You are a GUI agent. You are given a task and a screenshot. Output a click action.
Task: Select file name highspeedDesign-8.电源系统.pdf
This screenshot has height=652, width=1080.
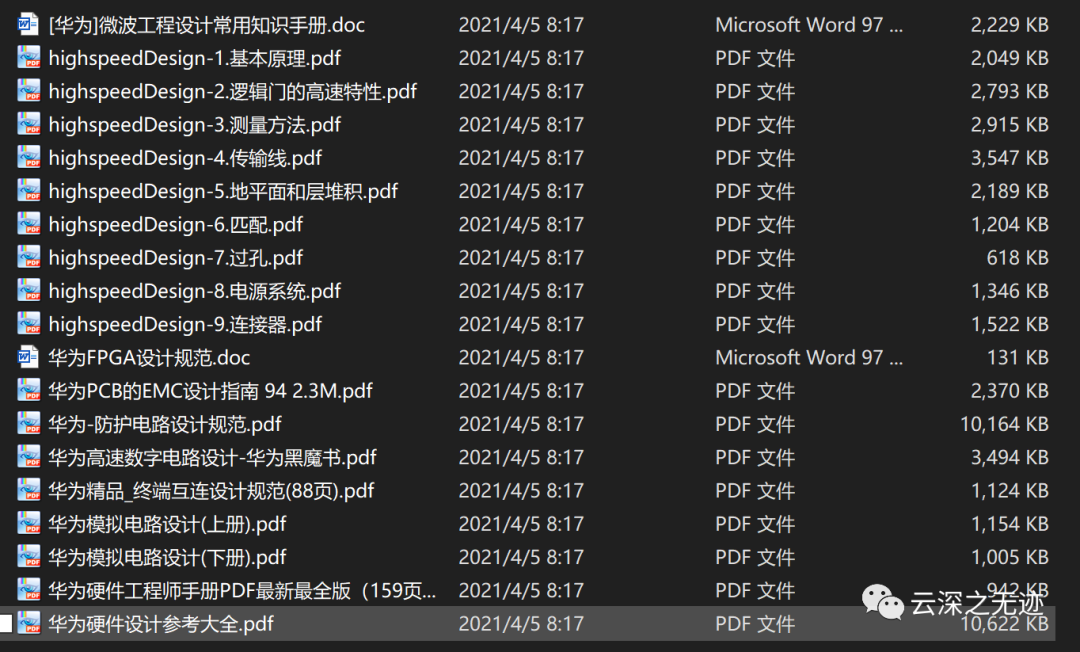pyautogui.click(x=194, y=291)
